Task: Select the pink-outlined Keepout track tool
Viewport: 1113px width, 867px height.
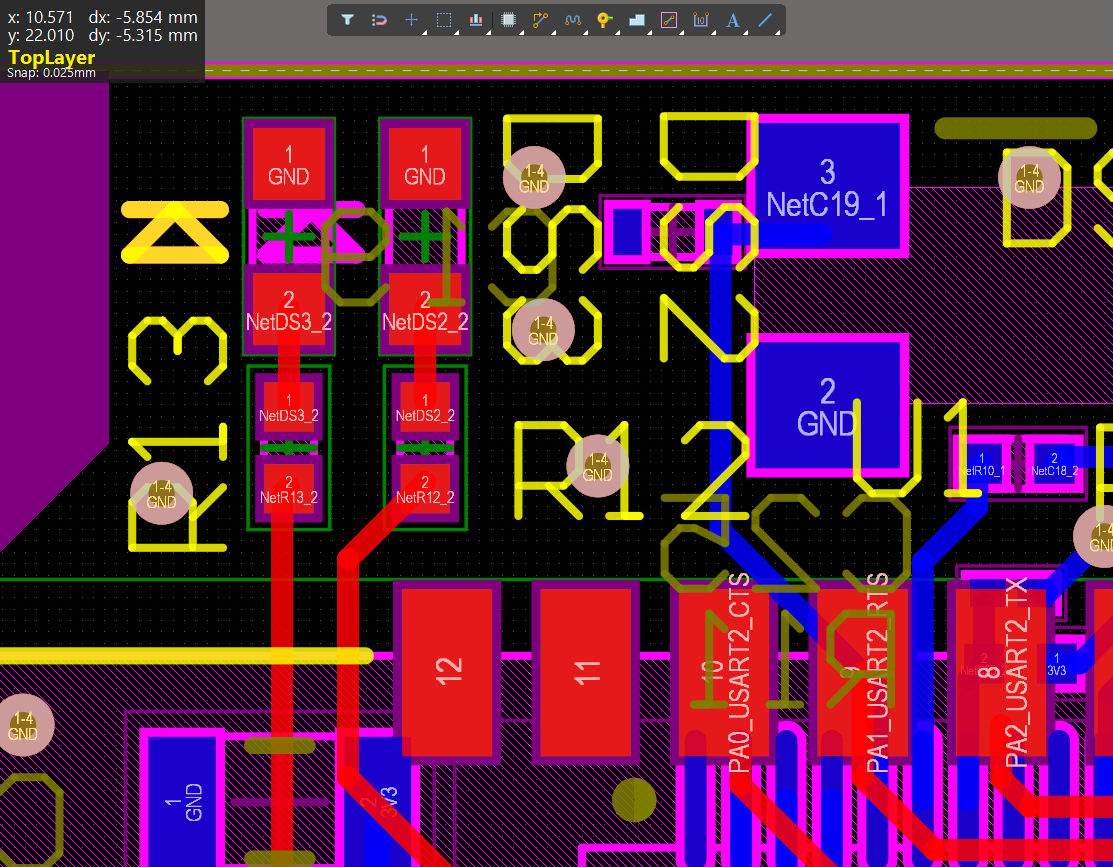Action: (x=669, y=20)
